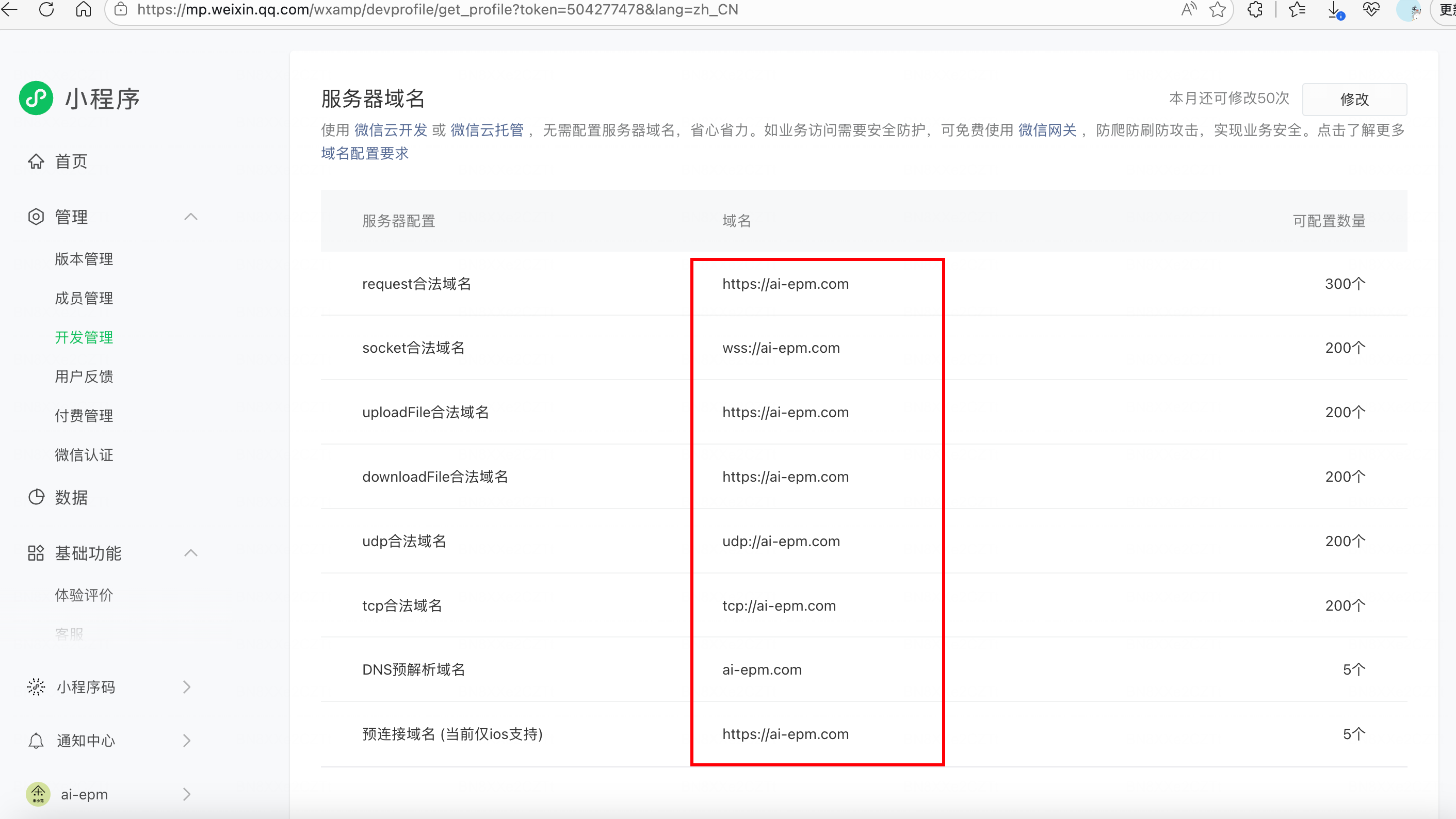Collapse the 管理 menu section

191,217
